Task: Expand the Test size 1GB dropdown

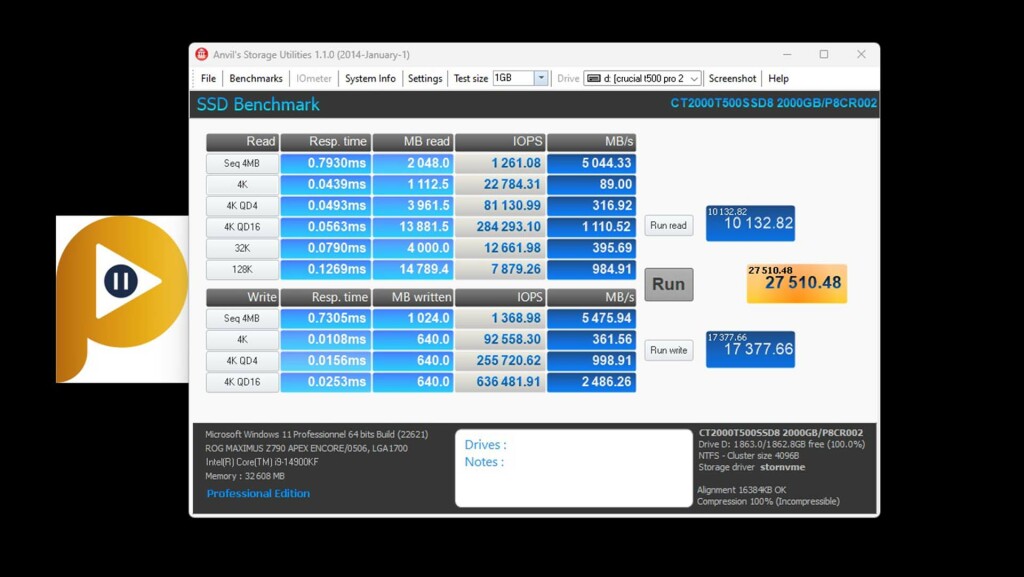Action: (541, 79)
